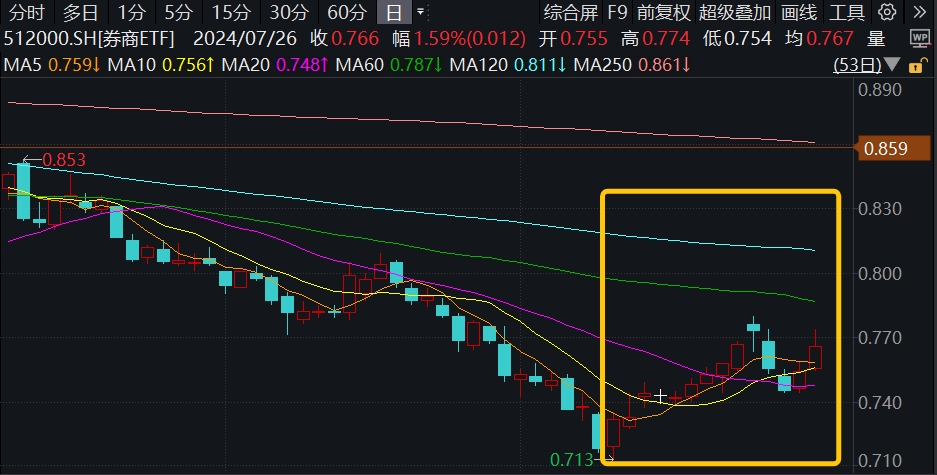Click MA250 0.861 indicator label
This screenshot has width=937, height=475.
(632, 65)
